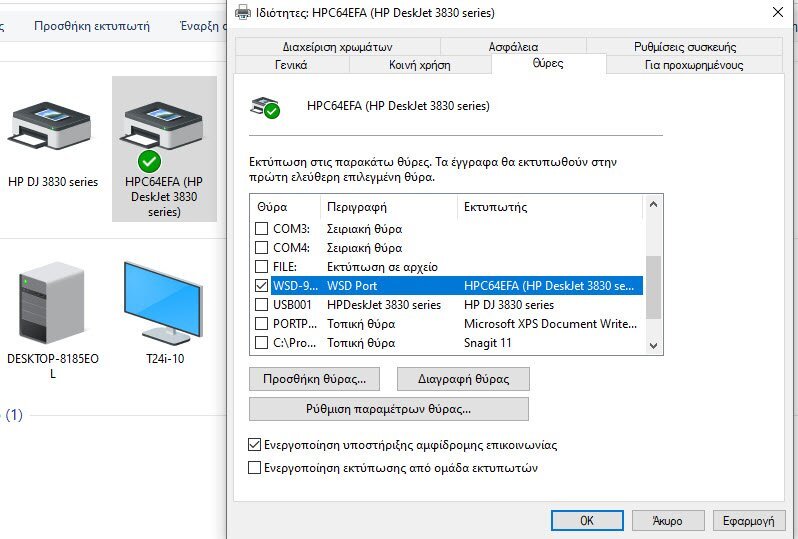
Task: Click the Snagit 11 printer entry
Action: tap(488, 343)
